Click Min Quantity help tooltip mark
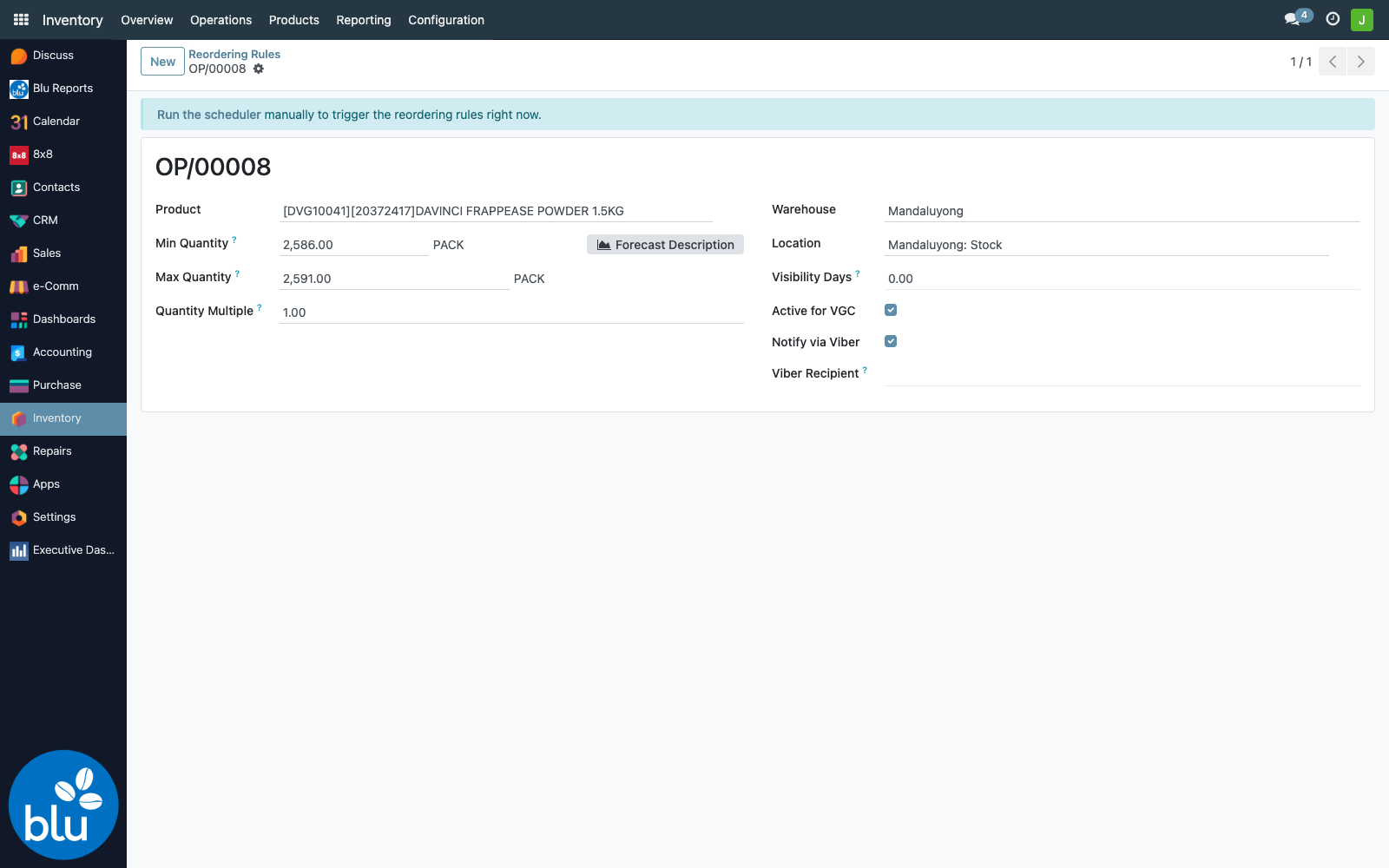The width and height of the screenshot is (1389, 868). click(234, 240)
